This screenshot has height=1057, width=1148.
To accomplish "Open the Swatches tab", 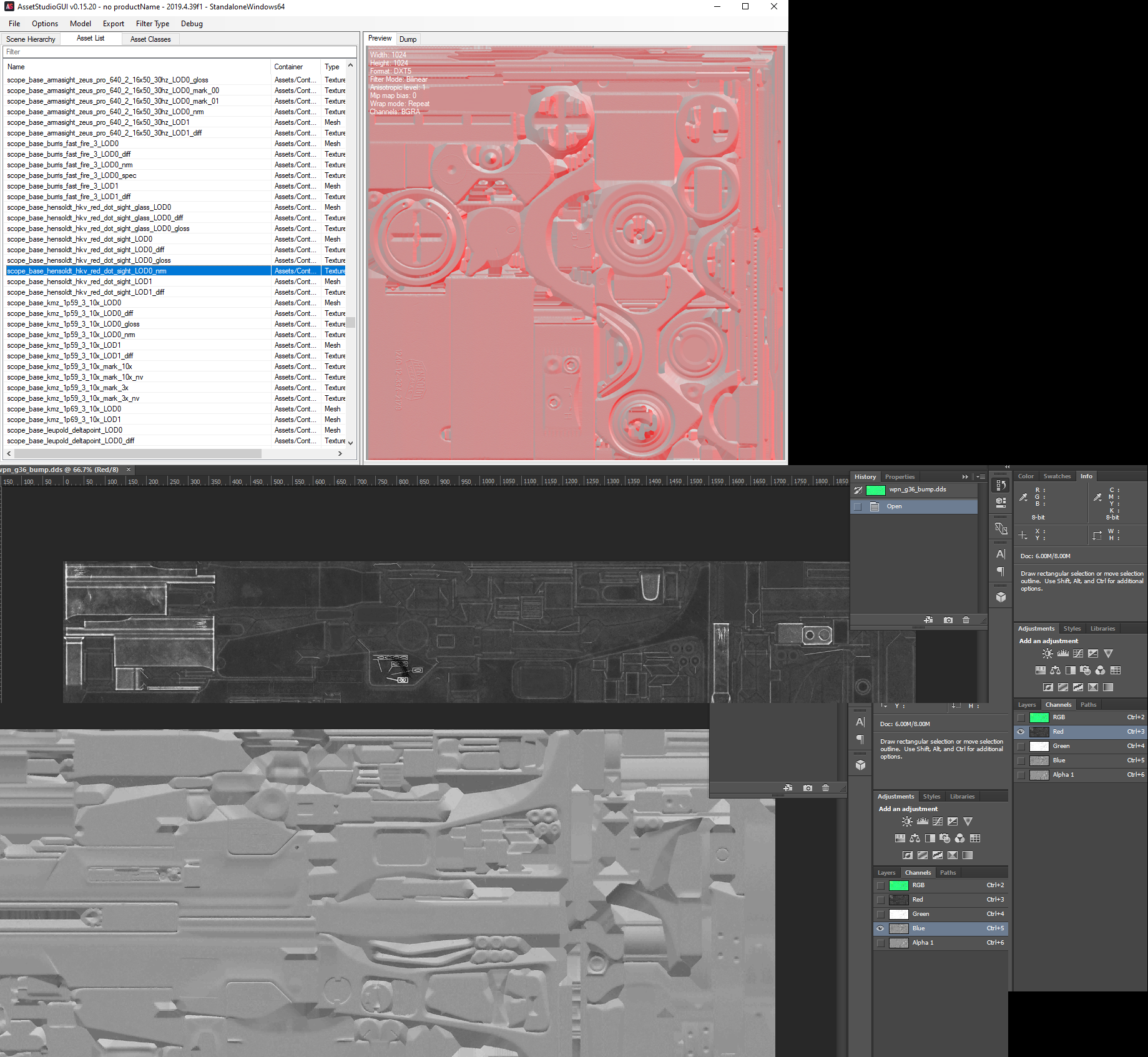I will coord(1057,476).
